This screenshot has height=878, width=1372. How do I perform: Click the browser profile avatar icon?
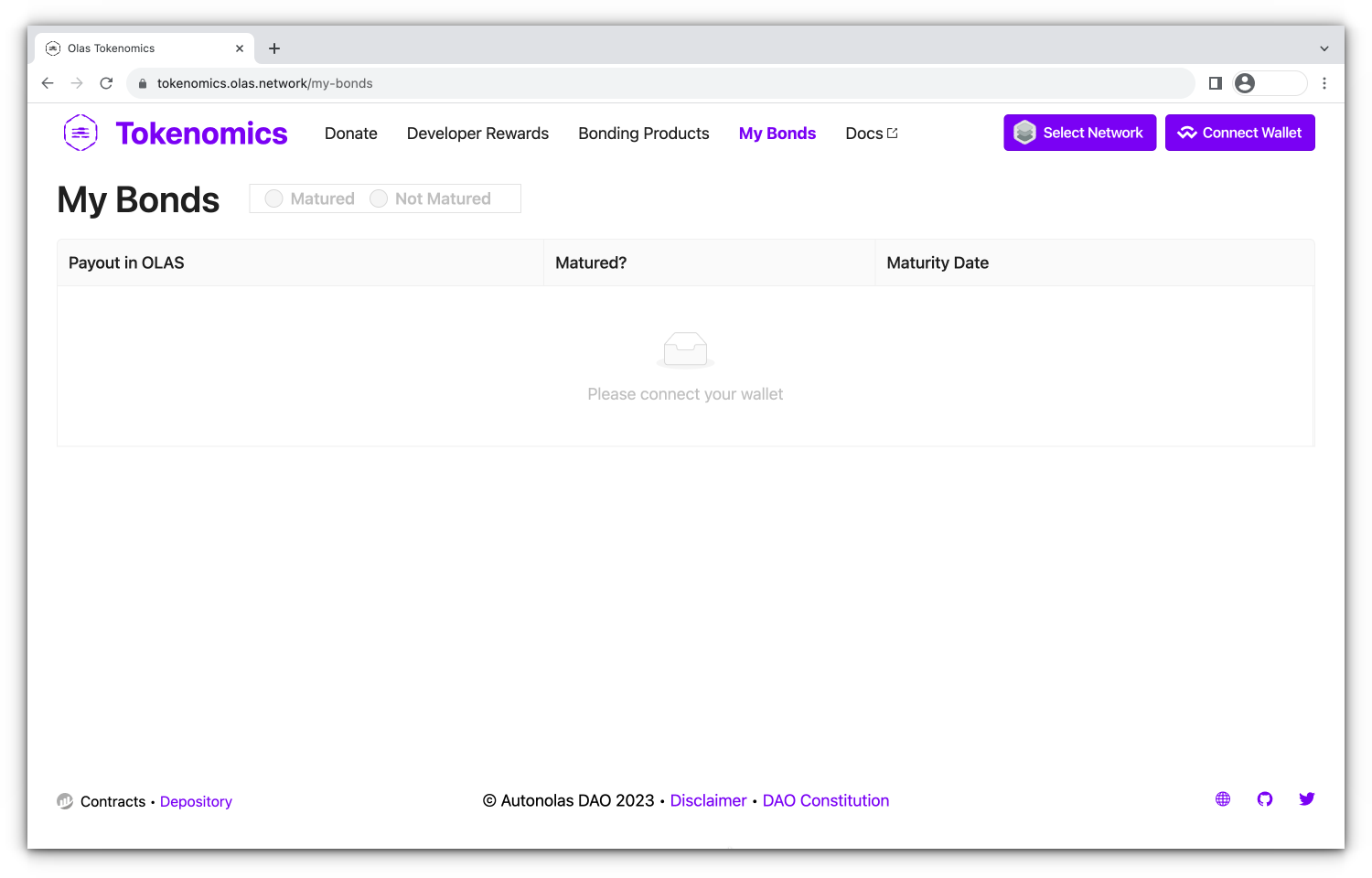[x=1245, y=83]
